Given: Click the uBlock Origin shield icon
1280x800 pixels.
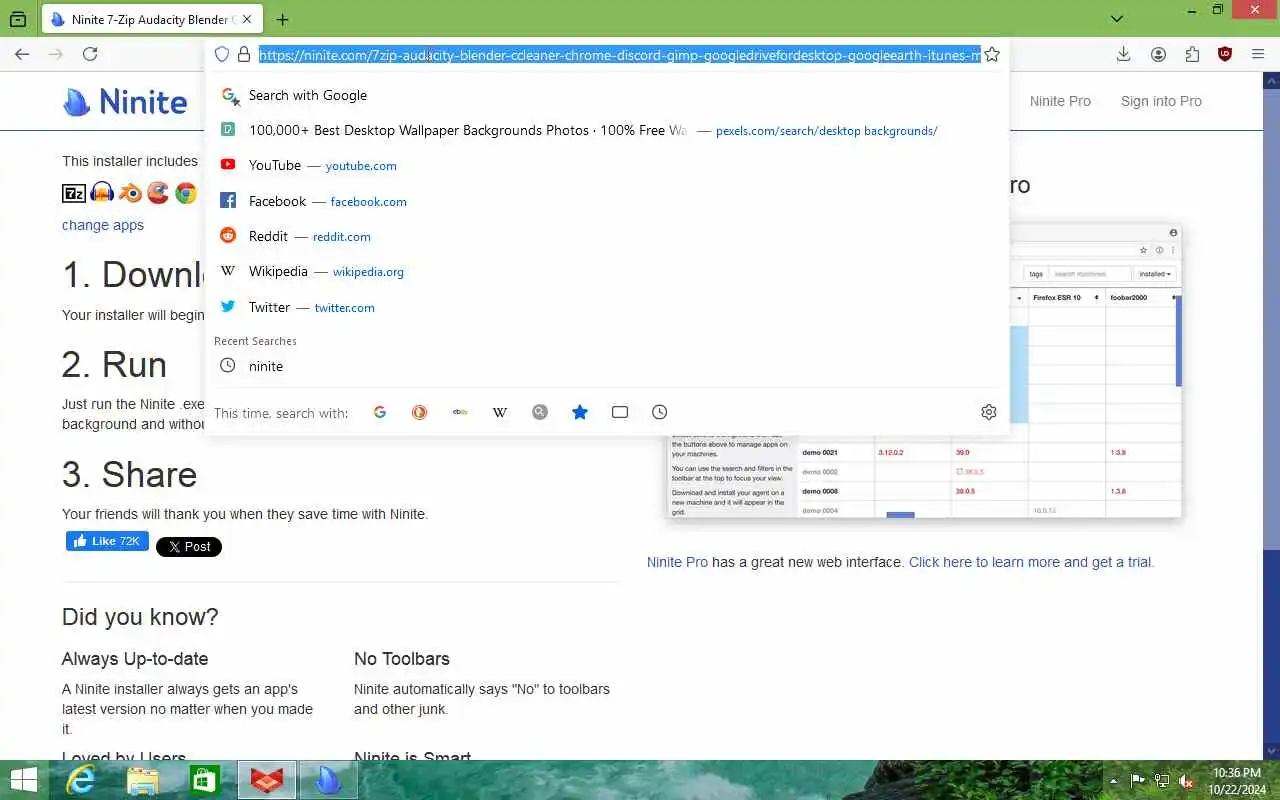Looking at the screenshot, I should pos(1225,54).
